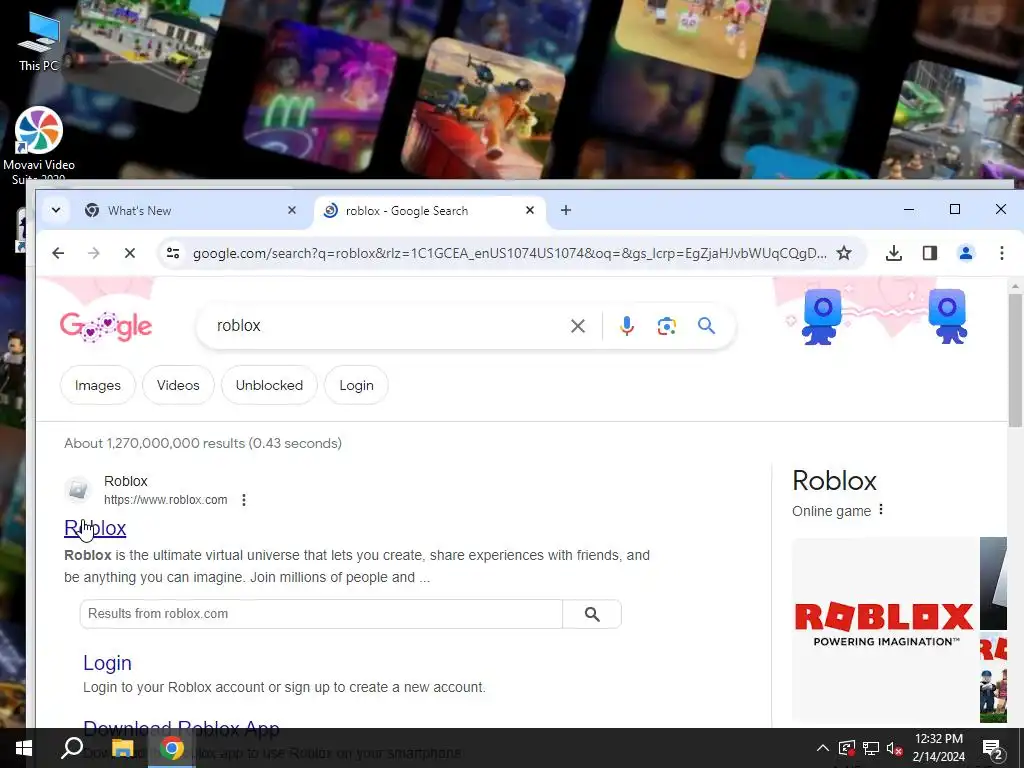Bookmark this page with star icon
The height and width of the screenshot is (768, 1024).
[x=844, y=253]
